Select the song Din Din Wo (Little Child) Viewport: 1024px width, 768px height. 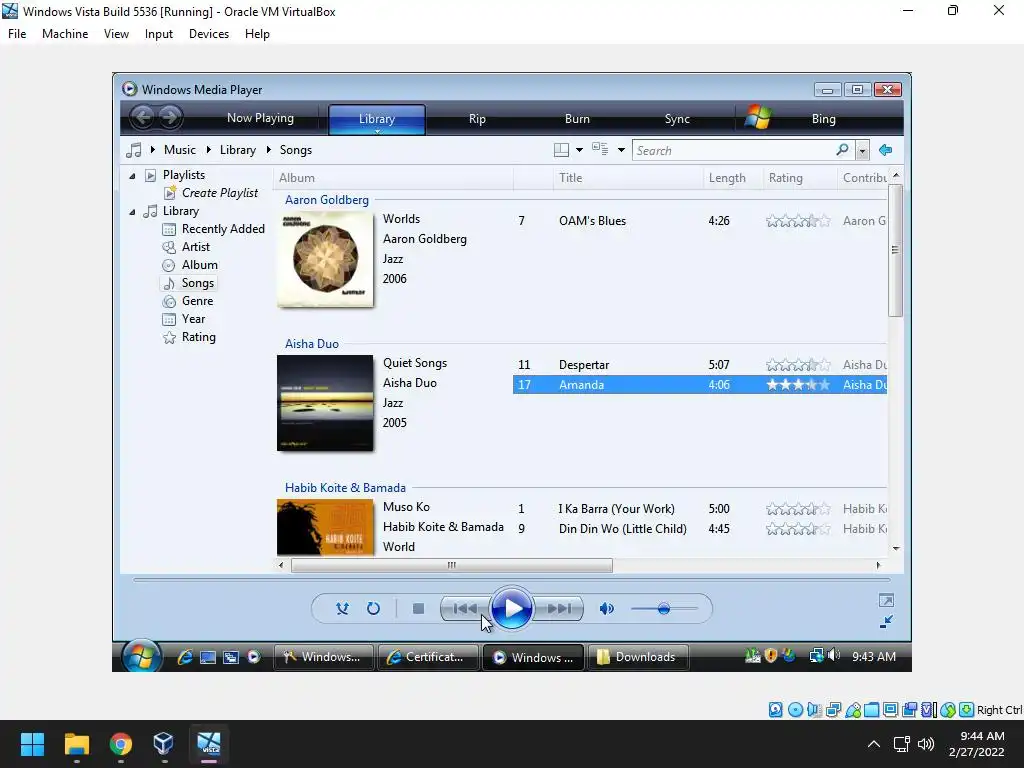(x=622, y=529)
